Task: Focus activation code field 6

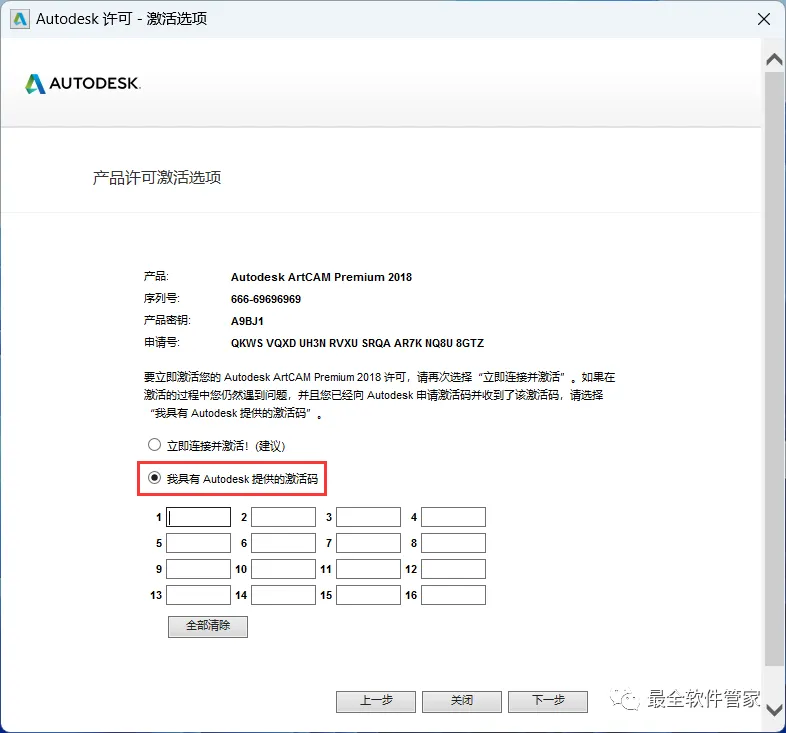Action: pos(283,543)
